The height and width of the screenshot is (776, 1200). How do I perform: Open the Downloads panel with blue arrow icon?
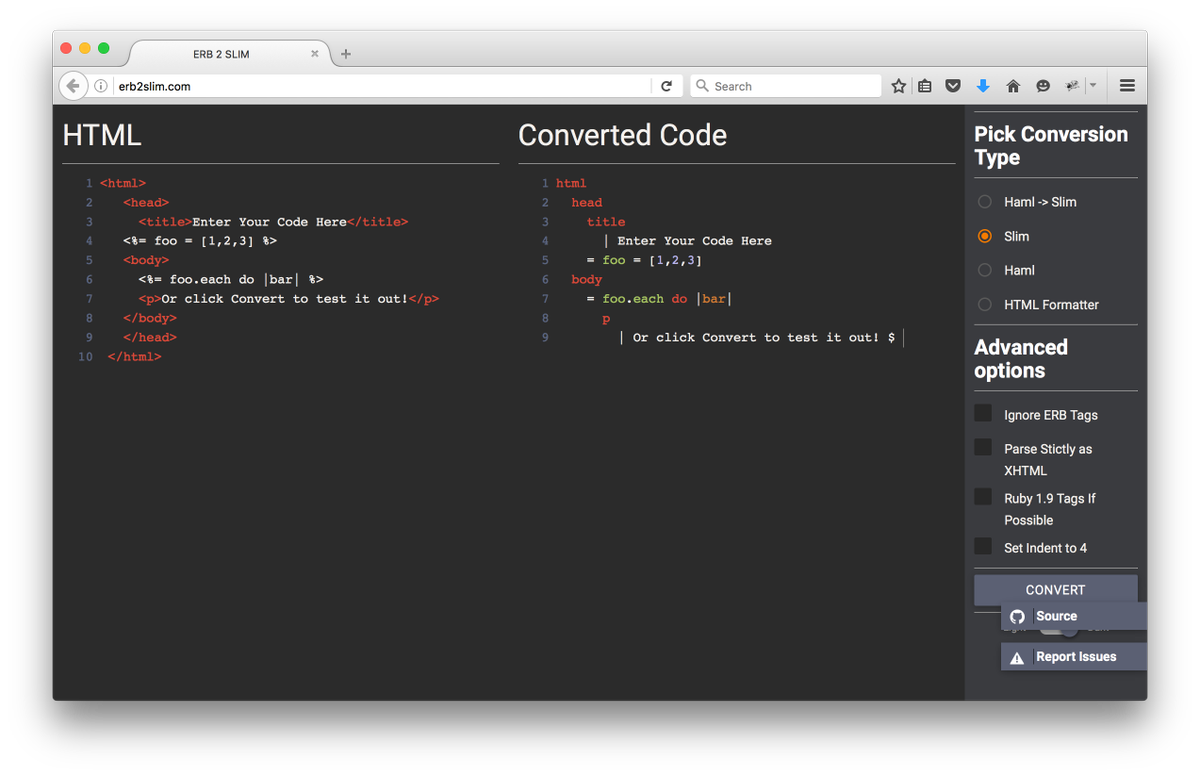[982, 86]
